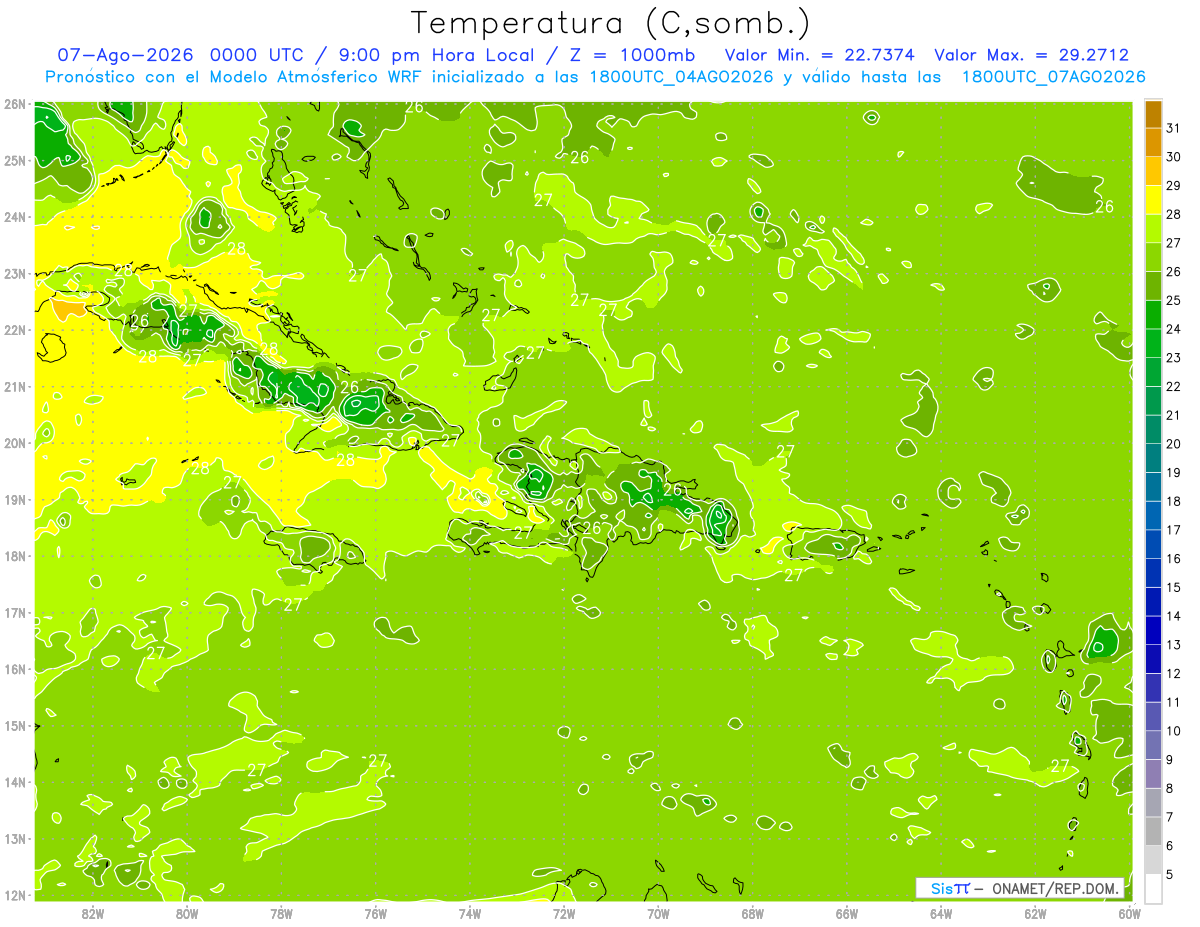Click the legend value '10'
Viewport: 1200px width, 927px height.
[x=1174, y=731]
